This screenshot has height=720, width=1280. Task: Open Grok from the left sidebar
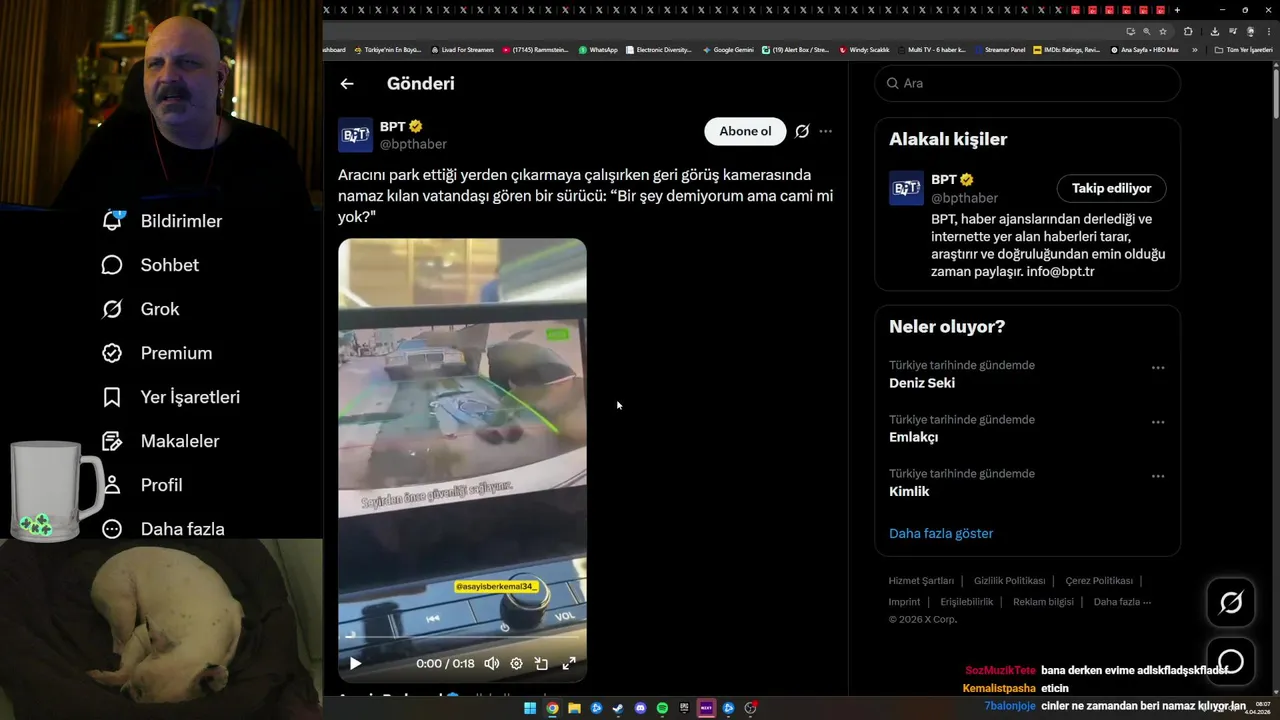(x=140, y=309)
